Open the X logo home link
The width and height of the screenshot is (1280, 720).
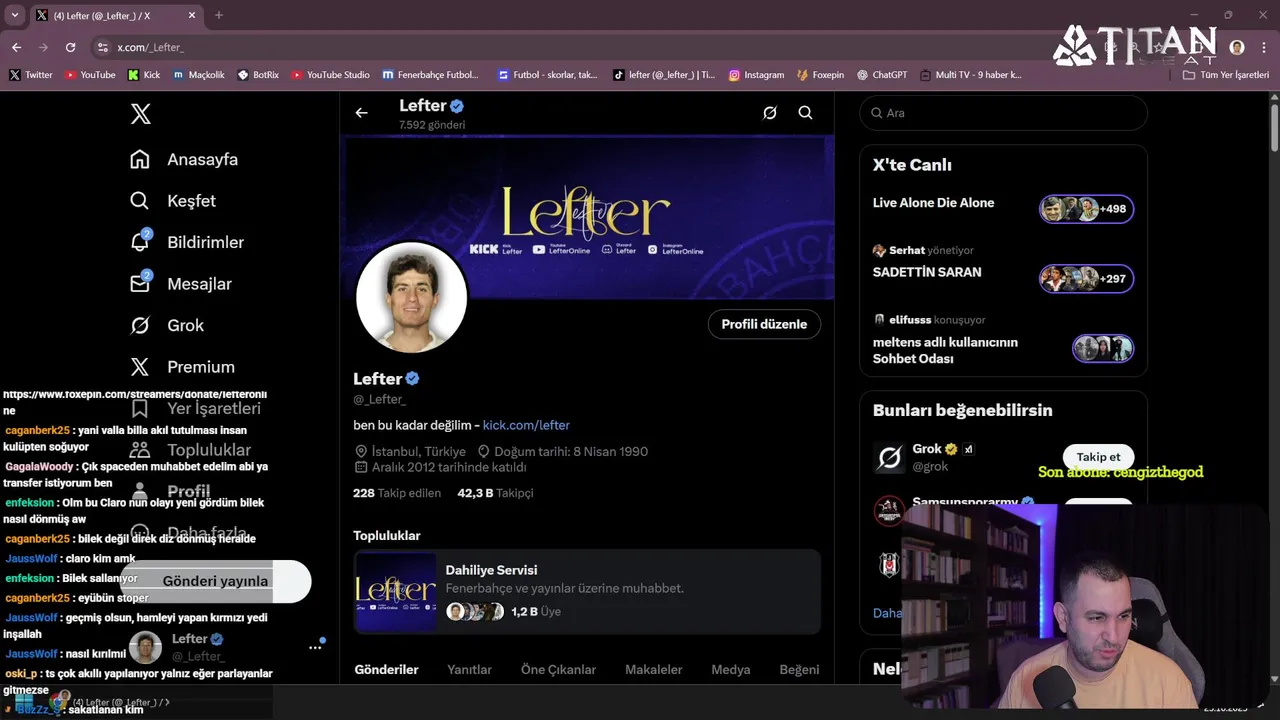click(141, 114)
